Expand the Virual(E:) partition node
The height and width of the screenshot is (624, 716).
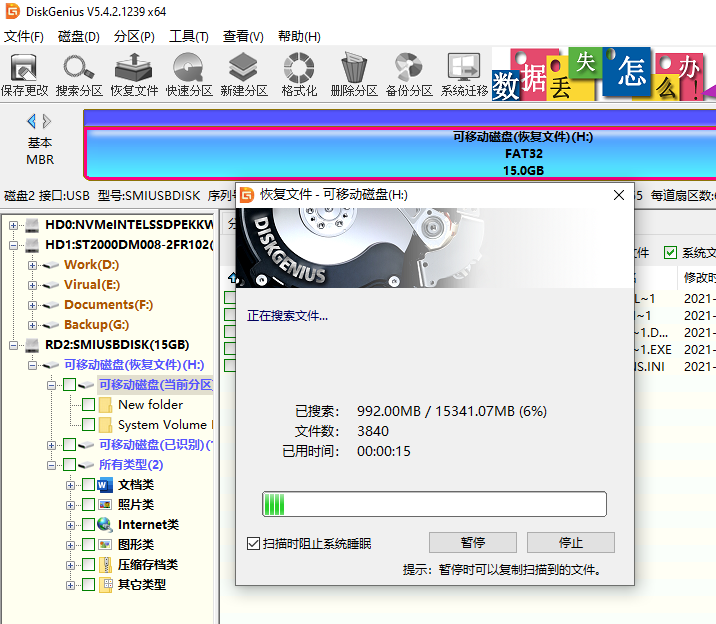(x=32, y=285)
